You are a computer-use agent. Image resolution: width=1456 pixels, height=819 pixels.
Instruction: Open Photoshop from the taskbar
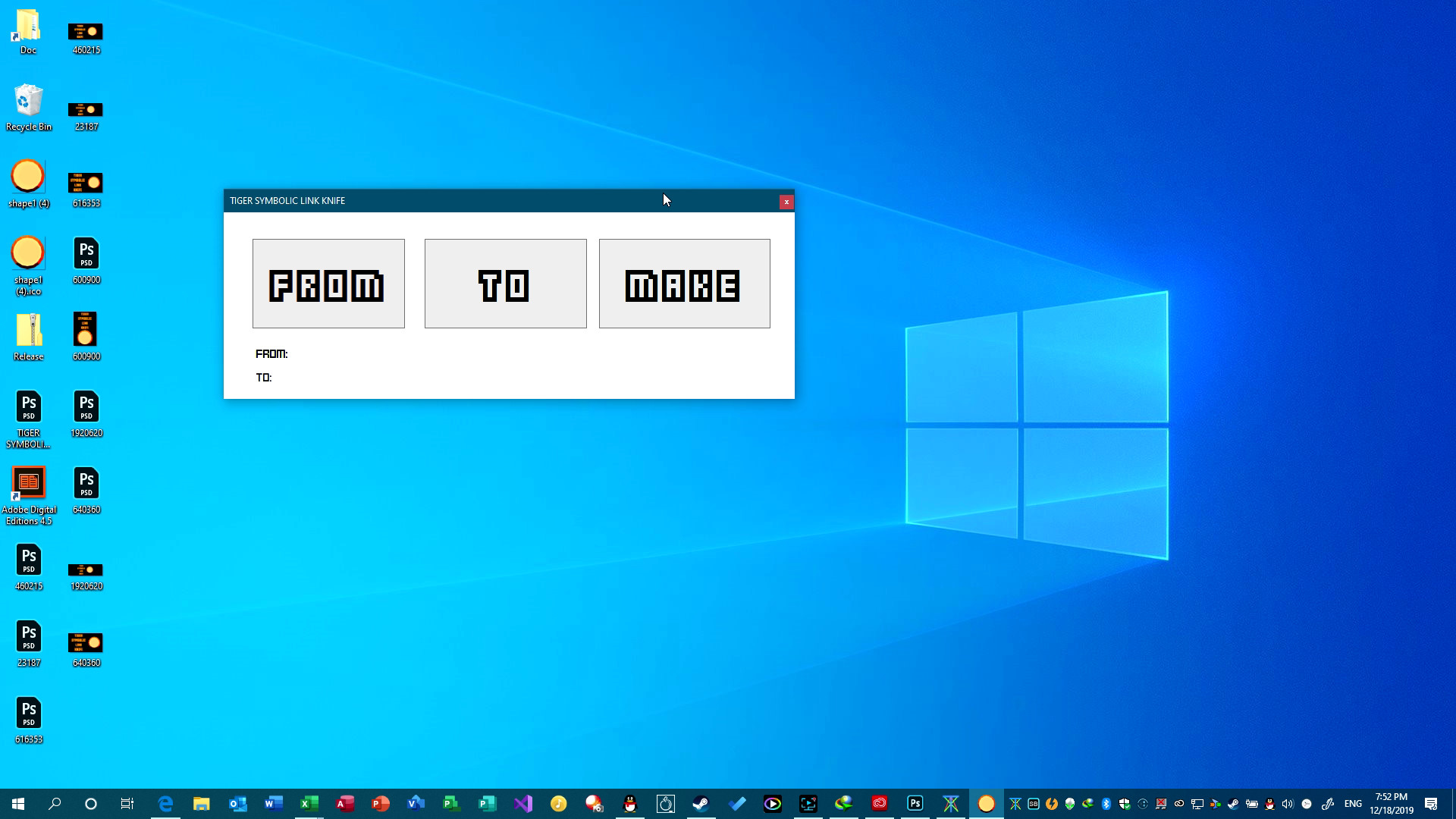[915, 803]
